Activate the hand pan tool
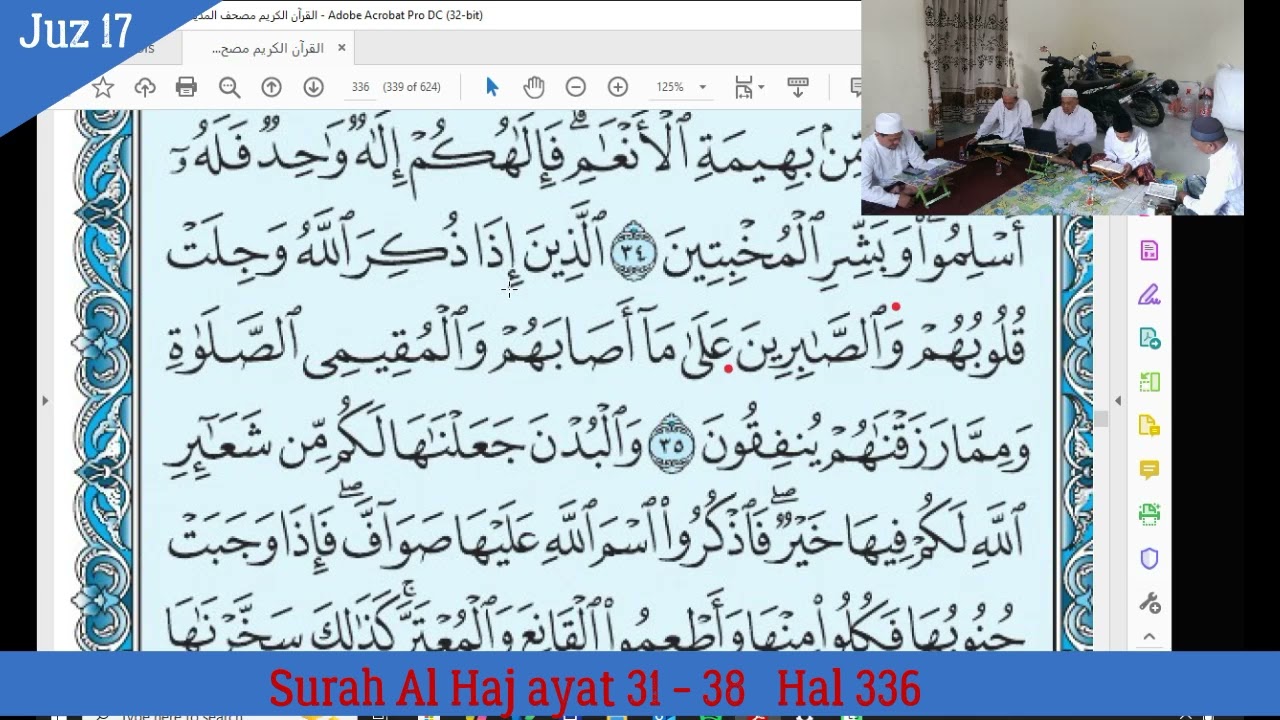1280x720 pixels. (x=533, y=87)
